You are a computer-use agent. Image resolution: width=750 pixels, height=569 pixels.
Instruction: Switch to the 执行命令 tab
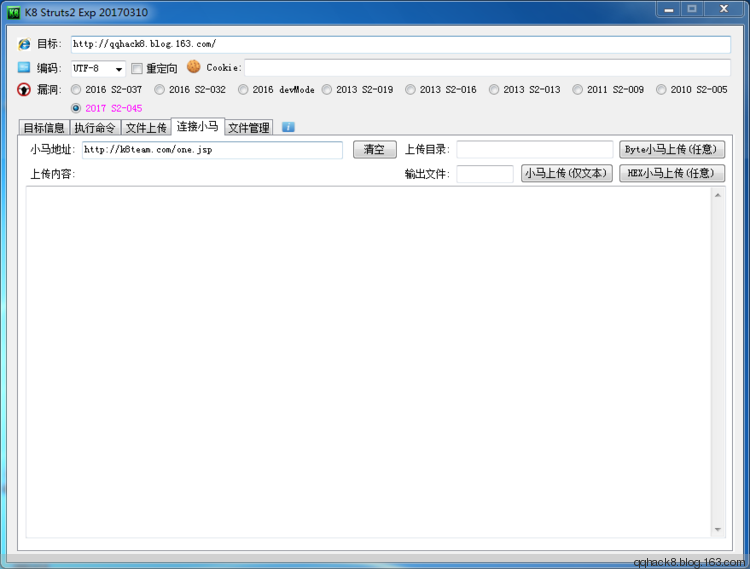point(95,128)
